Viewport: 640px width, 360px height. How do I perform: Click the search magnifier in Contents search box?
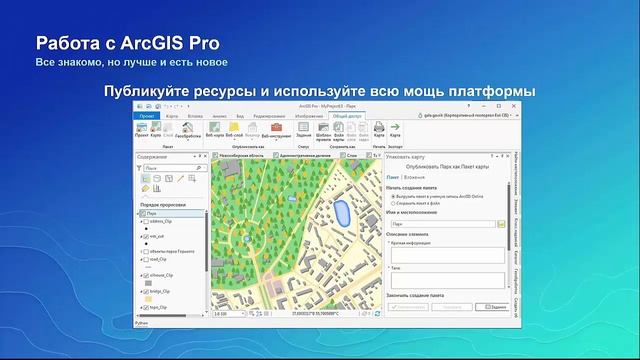pyautogui.click(x=199, y=168)
